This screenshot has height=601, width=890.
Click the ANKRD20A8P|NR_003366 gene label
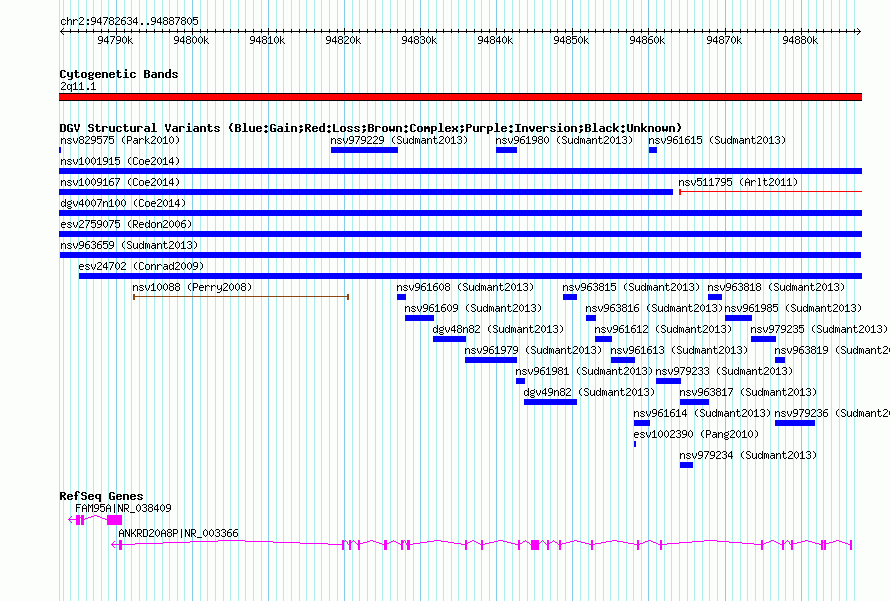pyautogui.click(x=178, y=533)
